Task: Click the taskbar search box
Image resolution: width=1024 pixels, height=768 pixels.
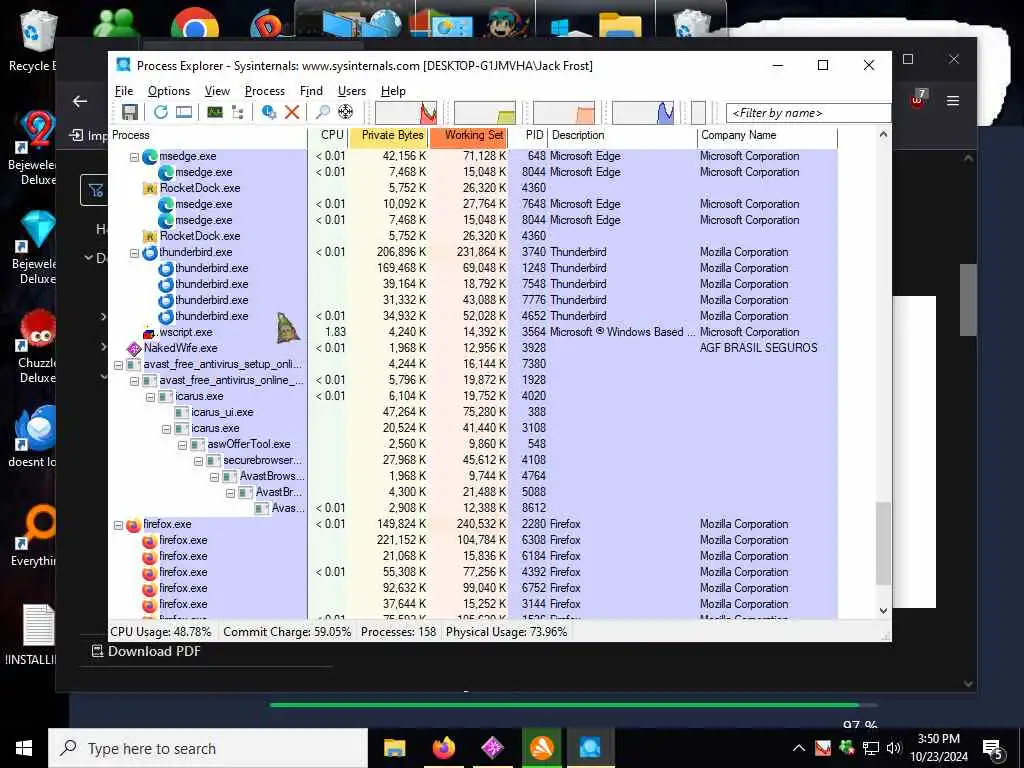Action: tap(208, 748)
